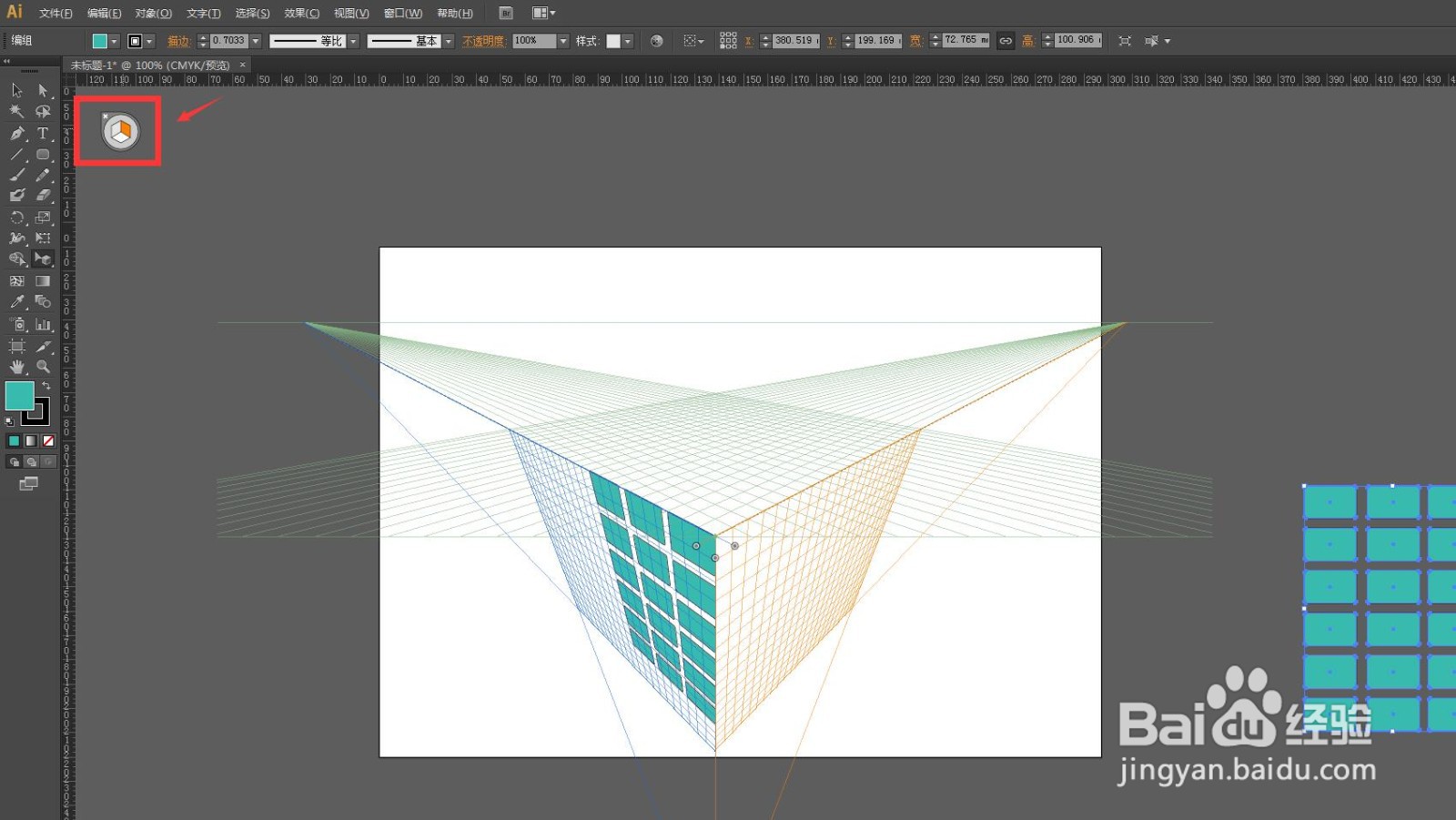
Task: Open the 窗口(W) menu
Action: [403, 14]
